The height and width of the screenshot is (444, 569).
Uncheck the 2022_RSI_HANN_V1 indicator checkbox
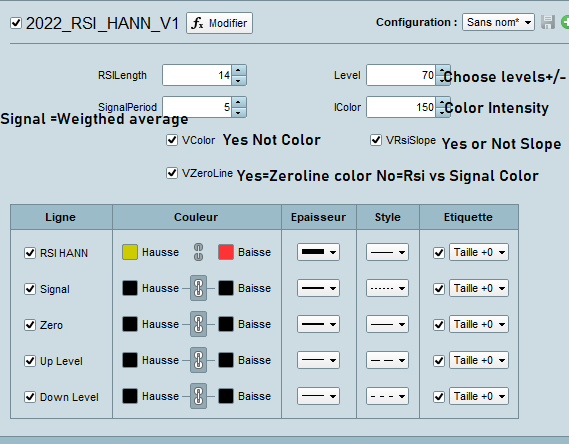16,23
